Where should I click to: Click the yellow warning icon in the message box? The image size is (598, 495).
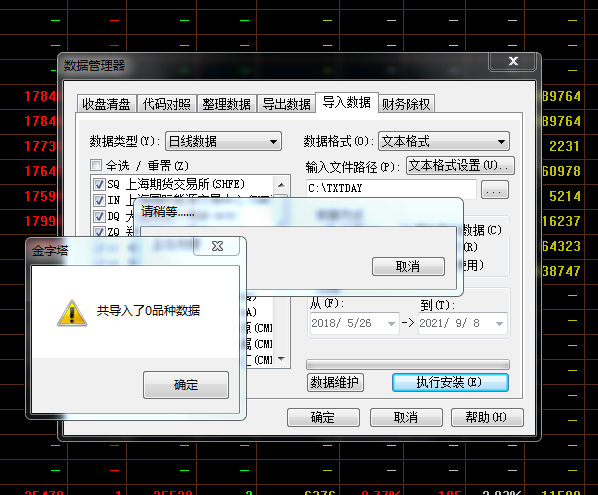coord(72,313)
